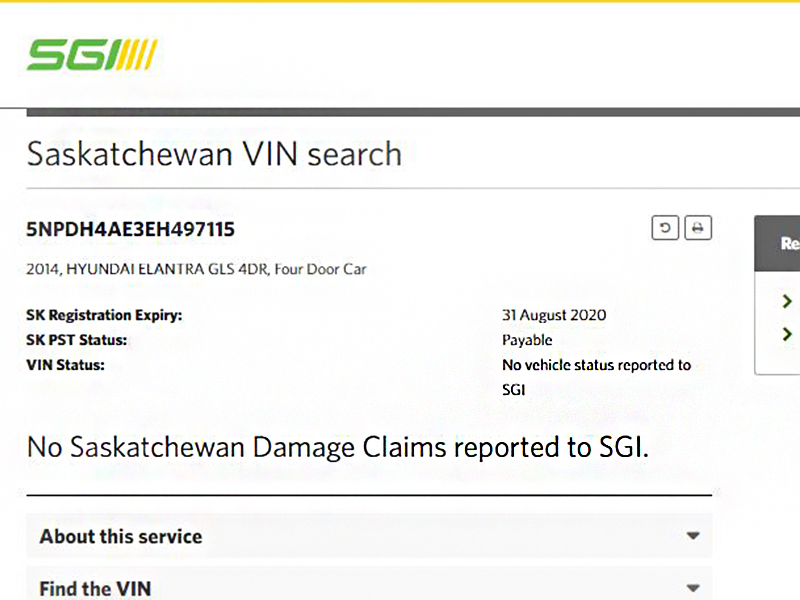
Task: Click the second green chevron in sidebar
Action: click(787, 334)
